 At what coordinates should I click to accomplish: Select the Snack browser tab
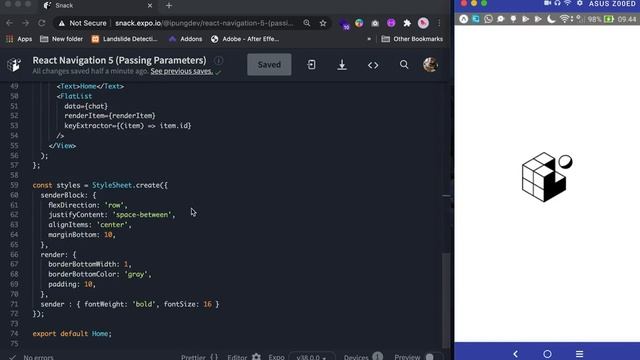tap(98, 6)
